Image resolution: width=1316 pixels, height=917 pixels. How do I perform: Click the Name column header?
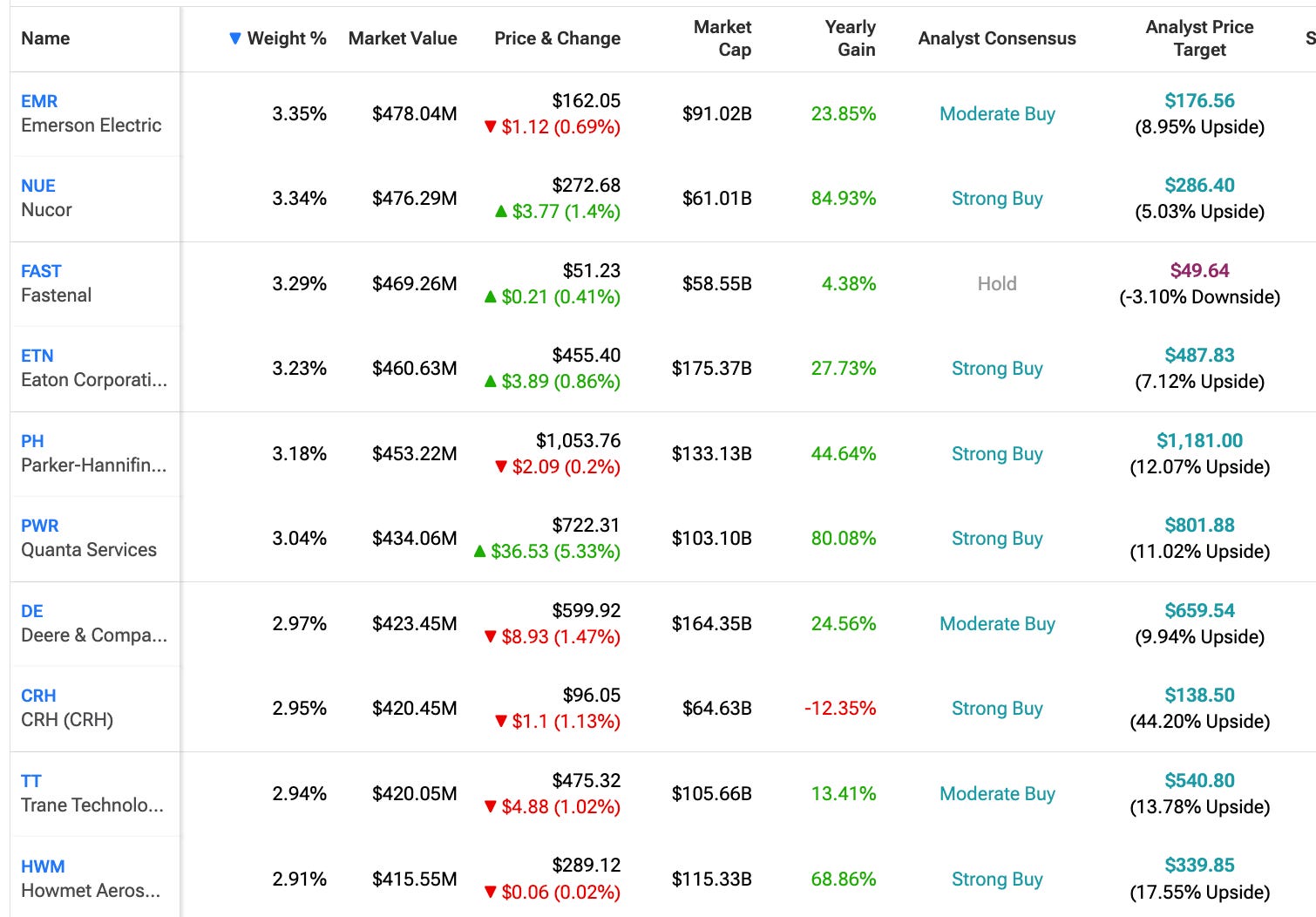[45, 38]
